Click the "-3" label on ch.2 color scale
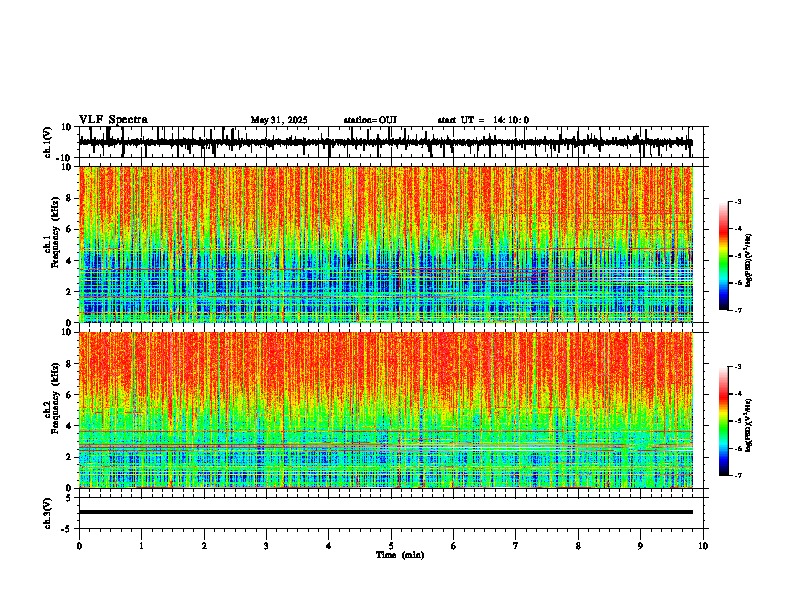 [738, 367]
